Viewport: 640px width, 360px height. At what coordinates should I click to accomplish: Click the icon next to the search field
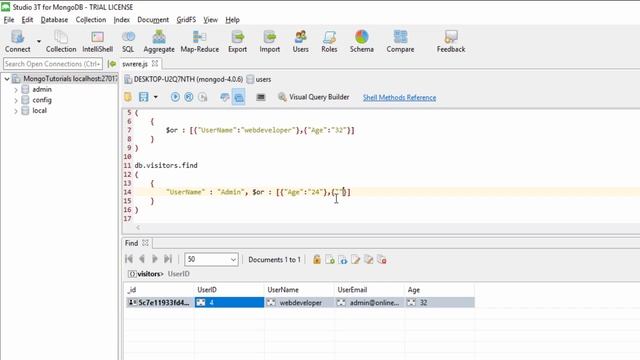[x=112, y=64]
